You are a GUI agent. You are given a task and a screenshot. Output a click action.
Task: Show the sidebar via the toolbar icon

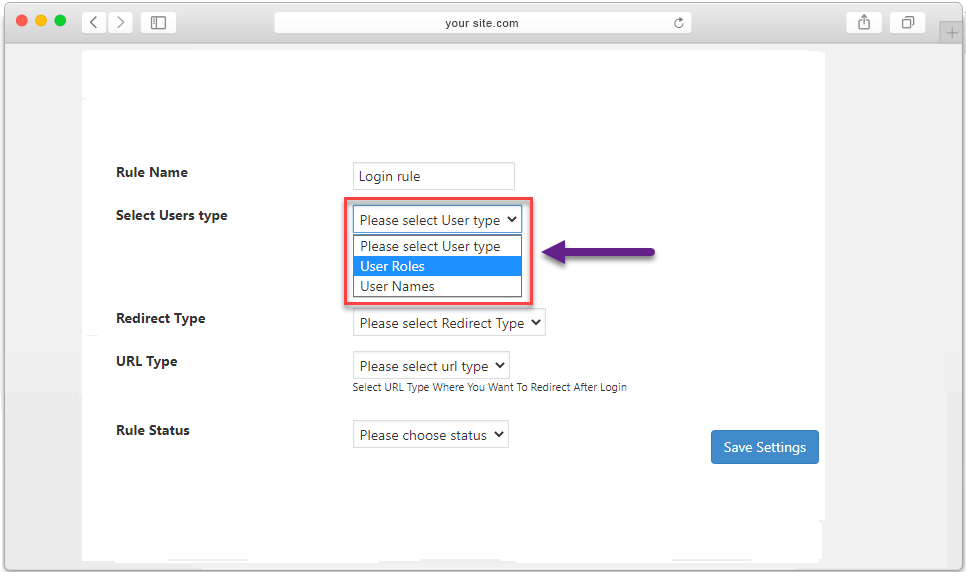(x=158, y=23)
